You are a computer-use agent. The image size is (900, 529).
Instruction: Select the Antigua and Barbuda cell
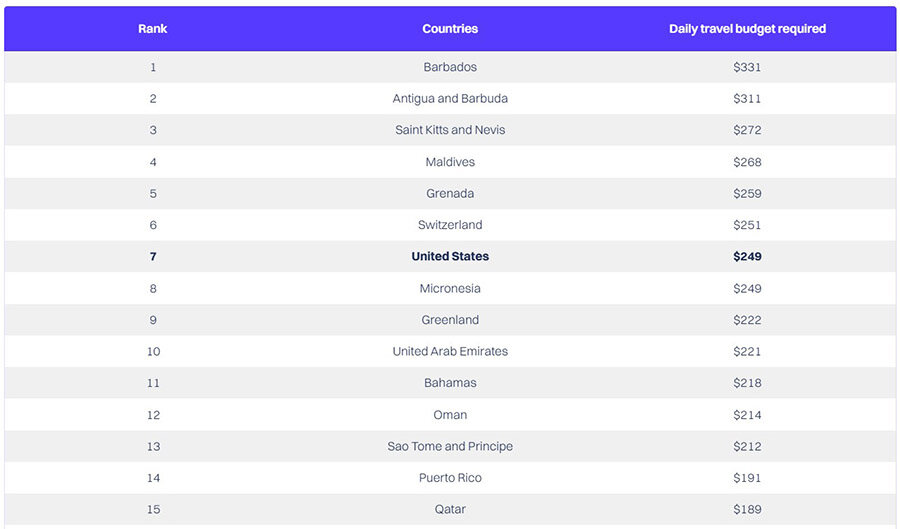450,99
